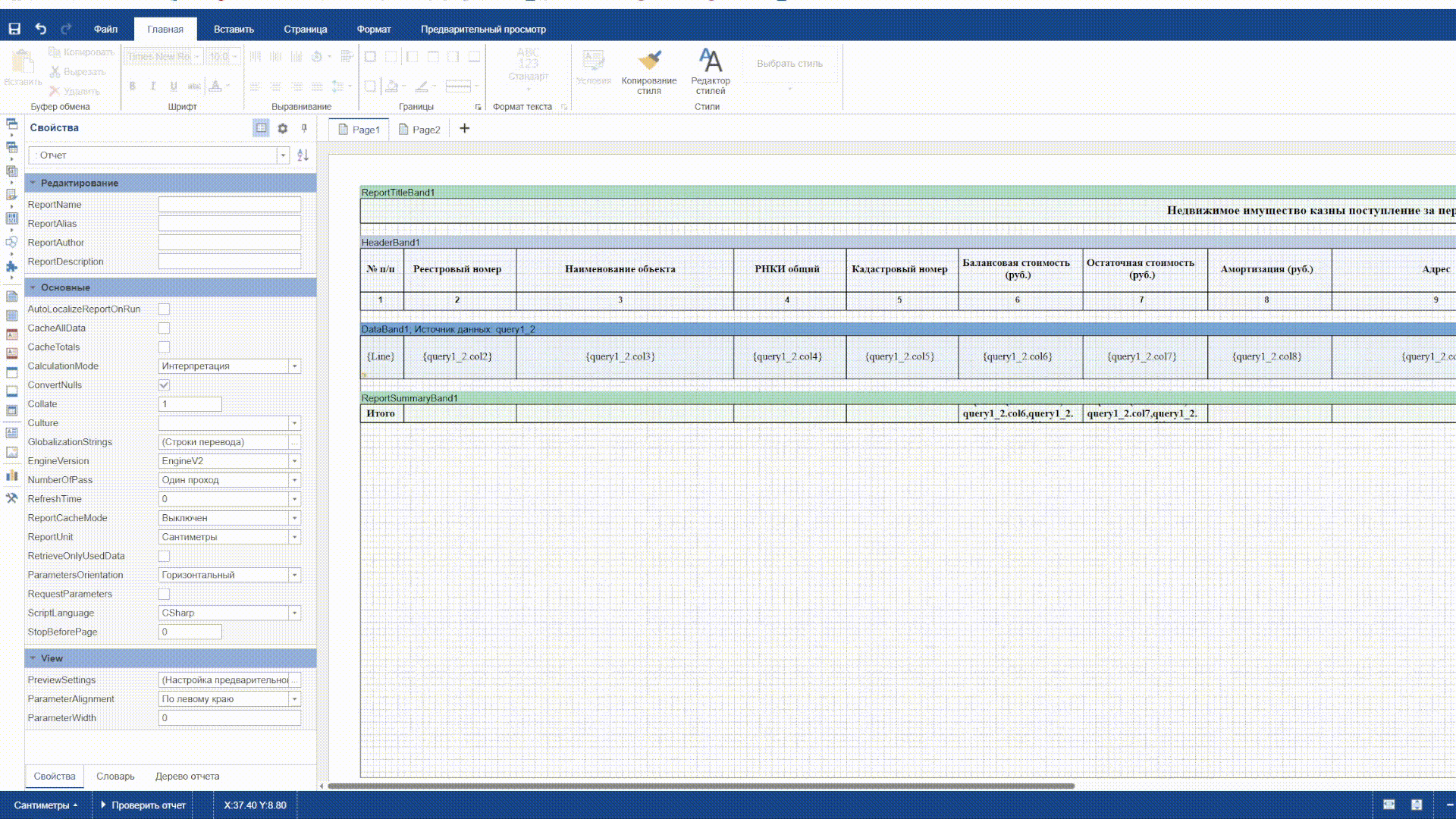The width and height of the screenshot is (1456, 819).
Task: Open the puzzle-piece components category in toolbox
Action: point(11,266)
